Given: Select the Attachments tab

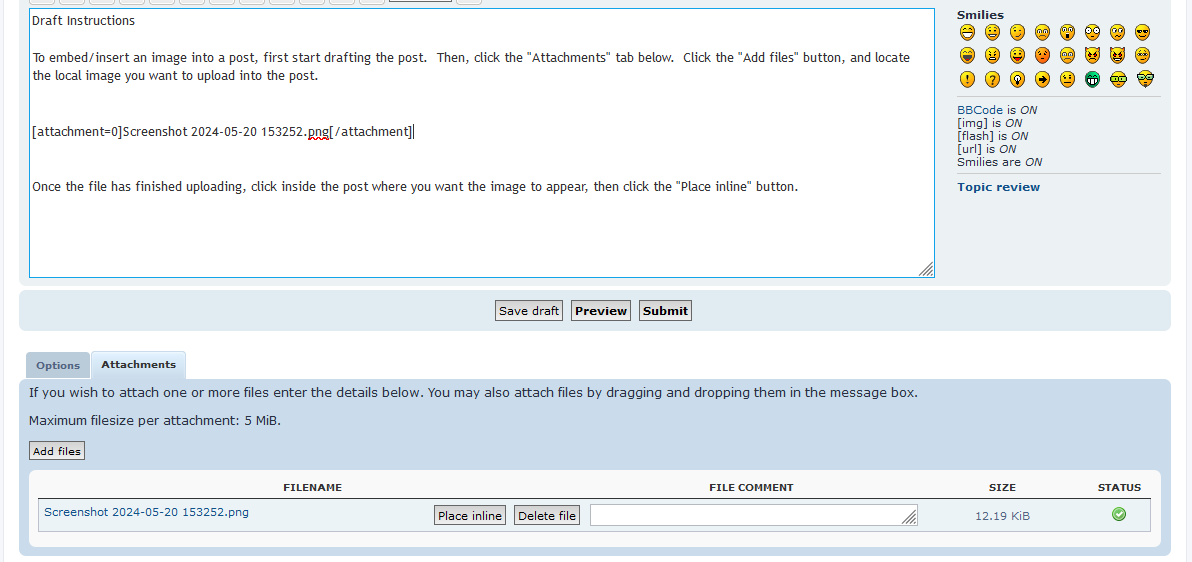Looking at the screenshot, I should coord(139,365).
